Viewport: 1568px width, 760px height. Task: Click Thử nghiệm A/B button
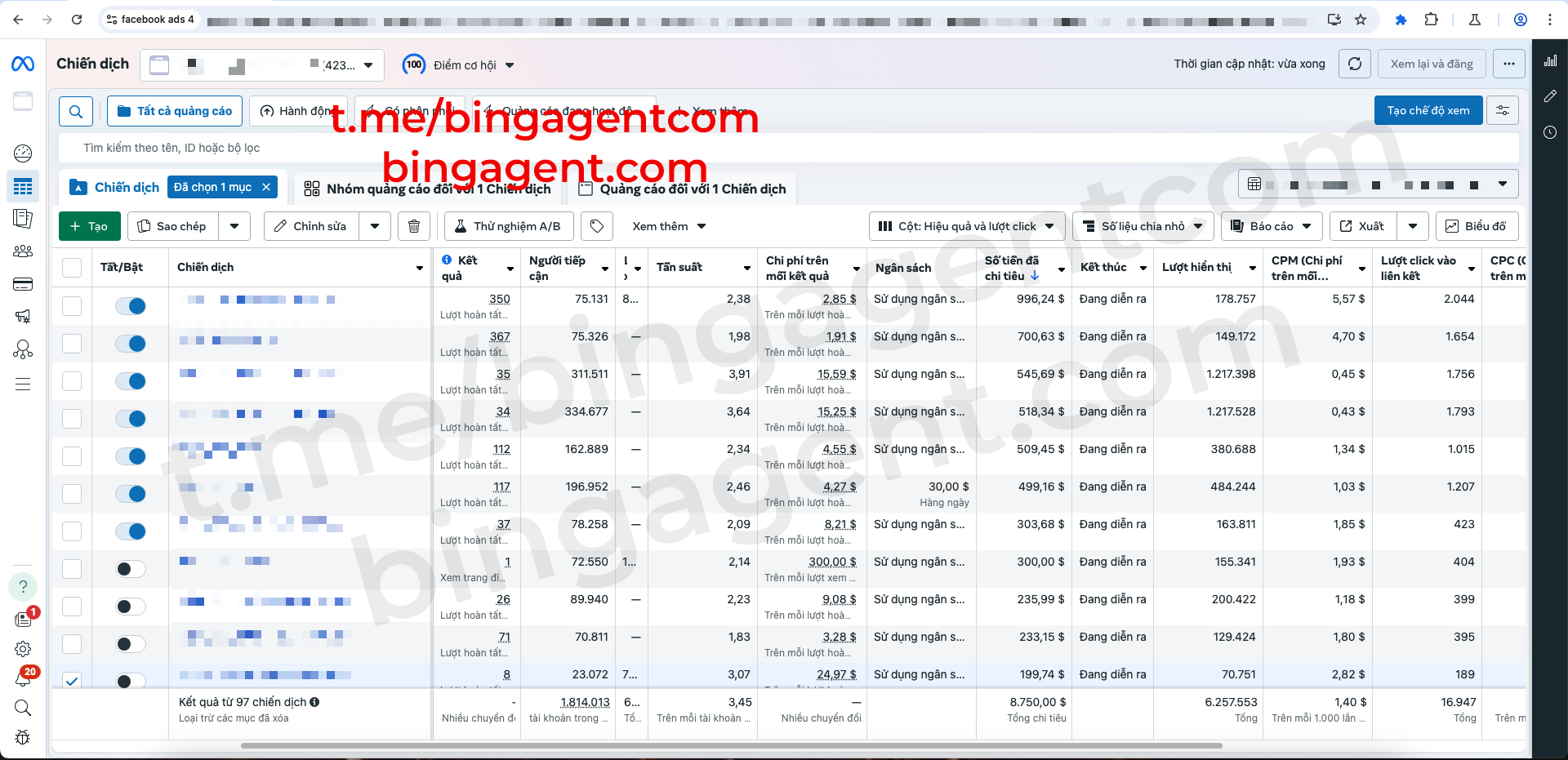[x=509, y=226]
